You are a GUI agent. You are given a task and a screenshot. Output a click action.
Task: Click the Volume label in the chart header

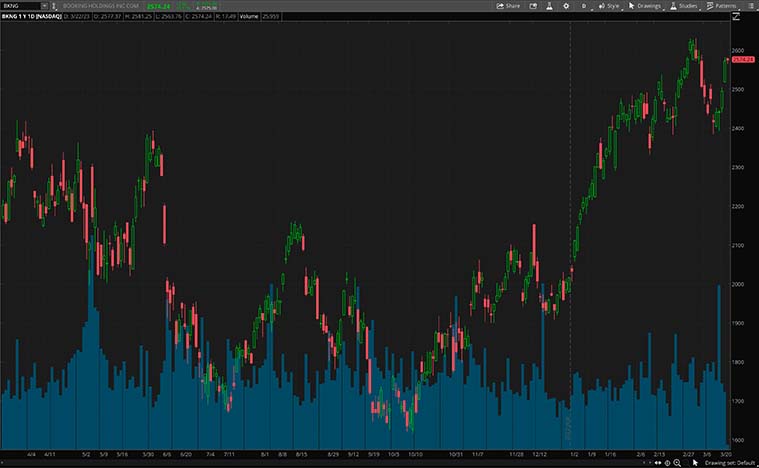249,16
